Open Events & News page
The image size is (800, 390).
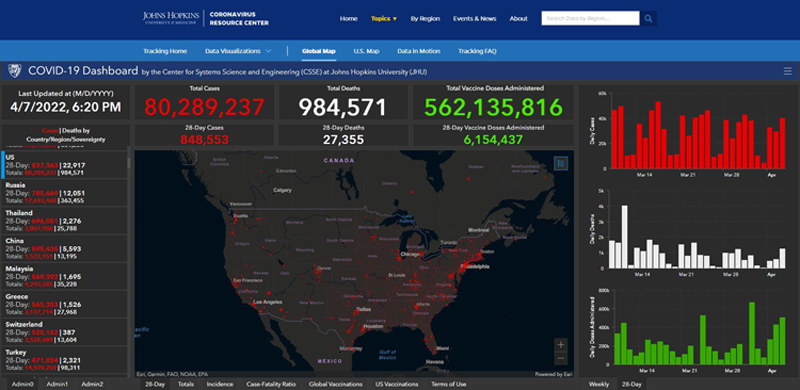[474, 18]
